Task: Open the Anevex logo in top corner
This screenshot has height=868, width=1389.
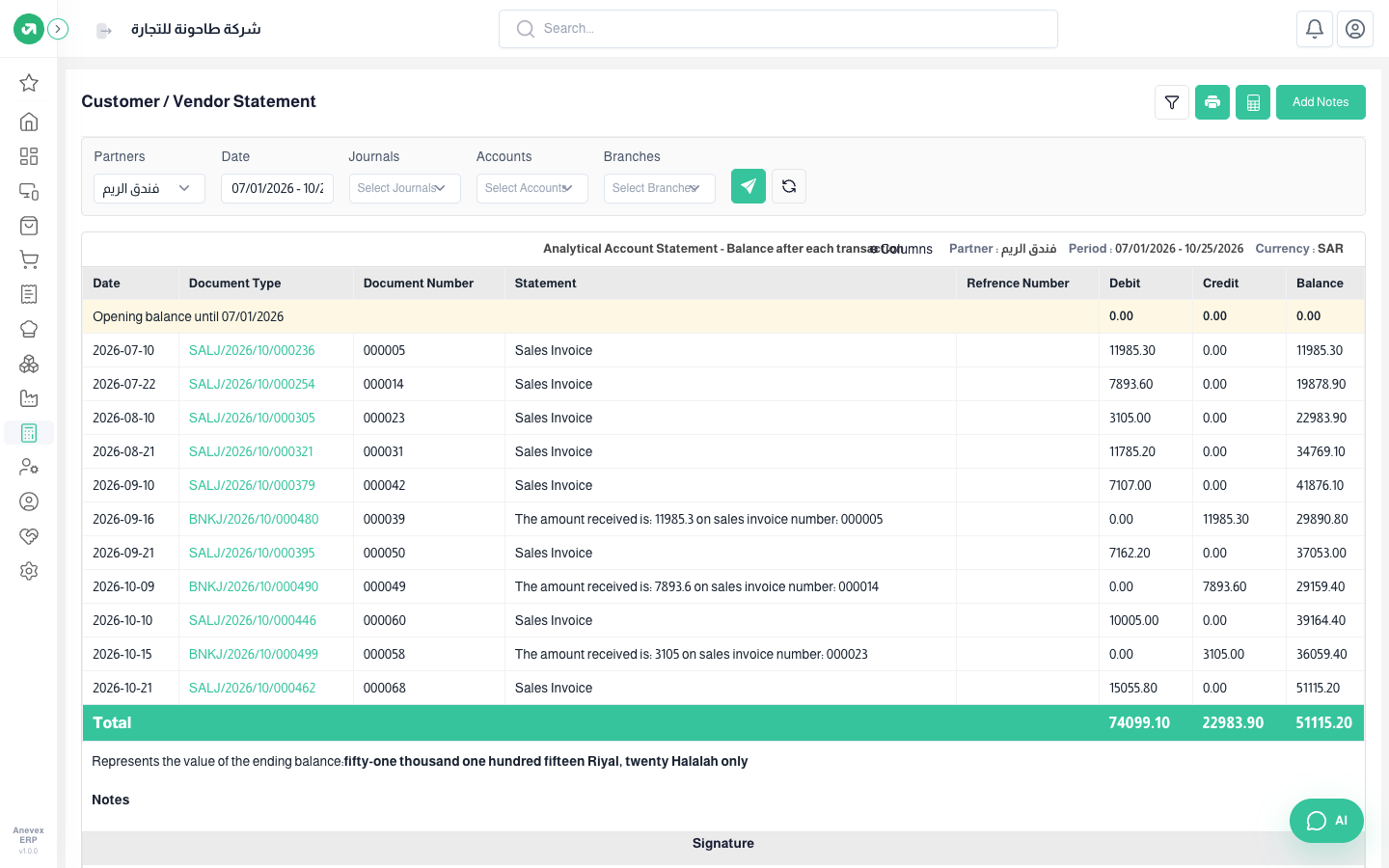Action: click(x=29, y=29)
